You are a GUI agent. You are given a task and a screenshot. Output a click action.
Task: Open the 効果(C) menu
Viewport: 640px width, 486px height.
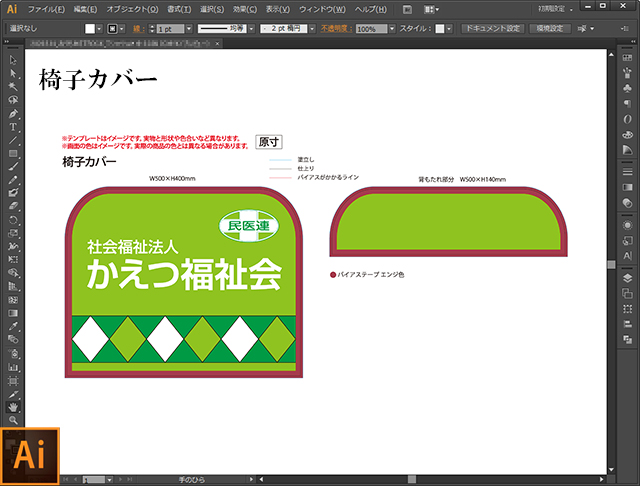coord(244,9)
